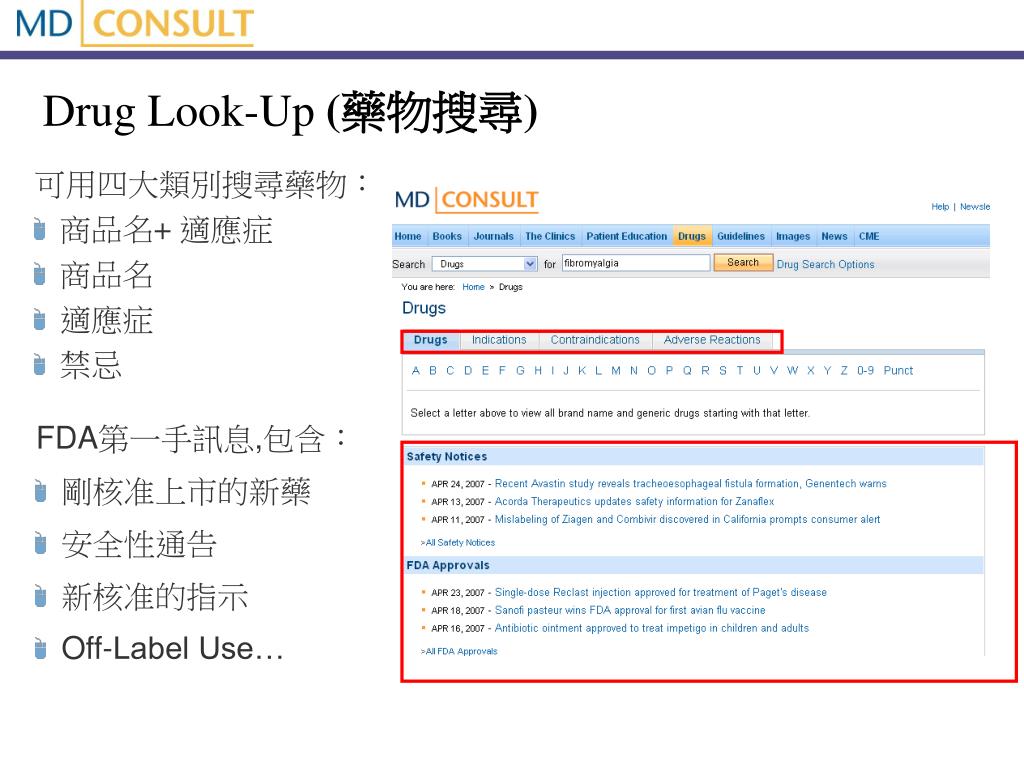Go to The Clinics tab
The height and width of the screenshot is (768, 1024).
[550, 236]
